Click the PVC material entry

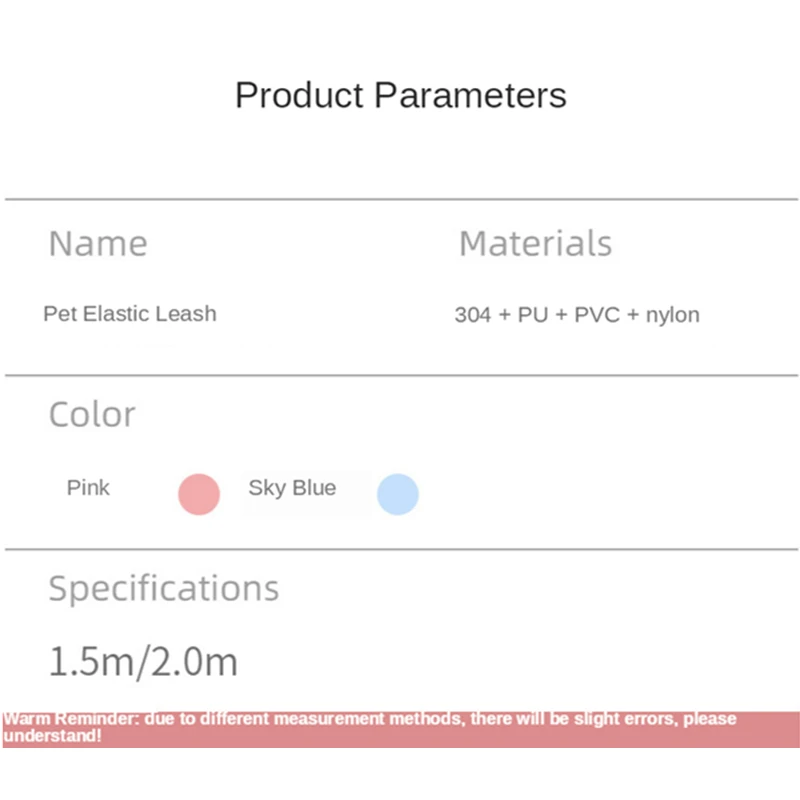tap(595, 315)
